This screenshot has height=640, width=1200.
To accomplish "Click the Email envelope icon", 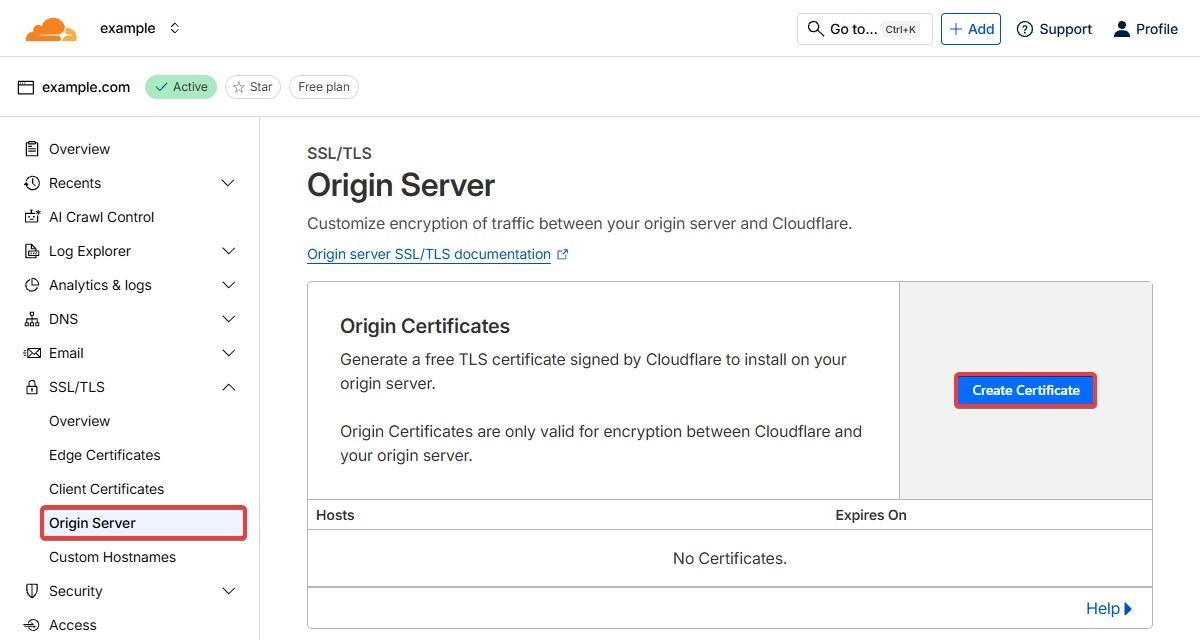I will [32, 353].
